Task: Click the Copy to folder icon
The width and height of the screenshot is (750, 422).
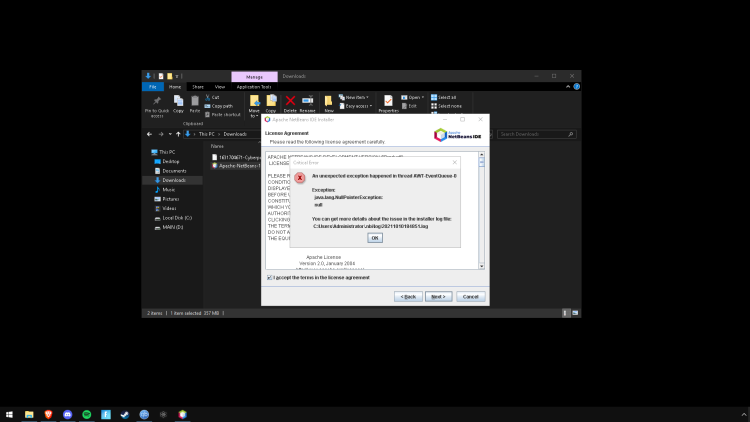Action: coord(271,100)
